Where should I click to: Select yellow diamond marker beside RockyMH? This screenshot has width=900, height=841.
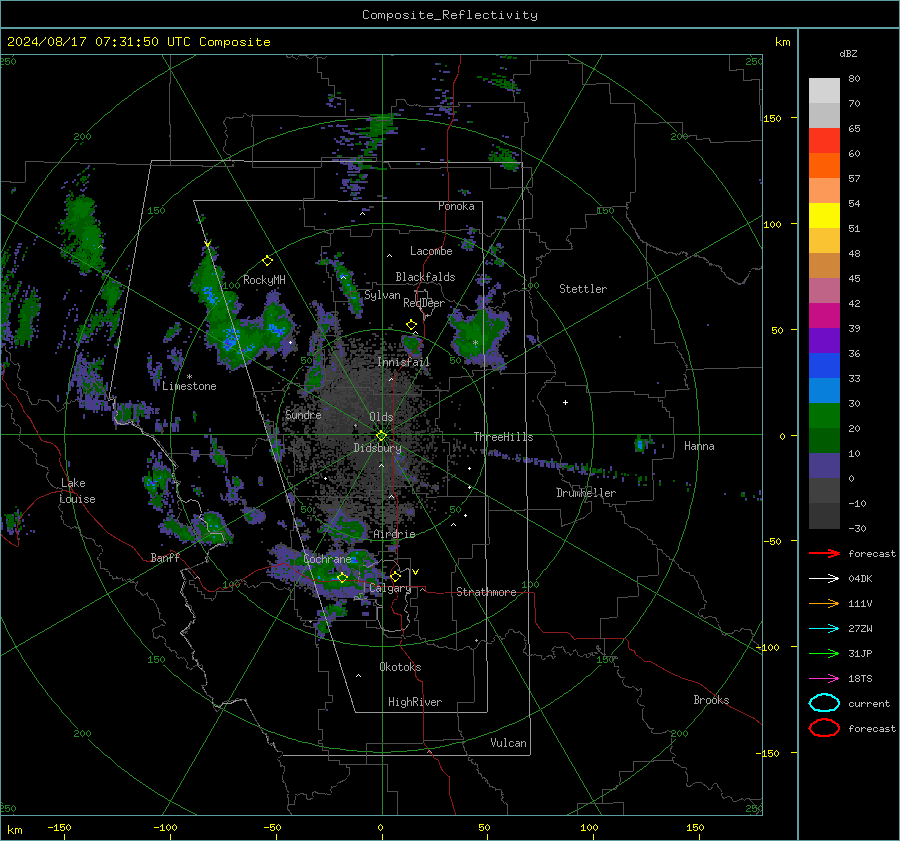[x=267, y=261]
